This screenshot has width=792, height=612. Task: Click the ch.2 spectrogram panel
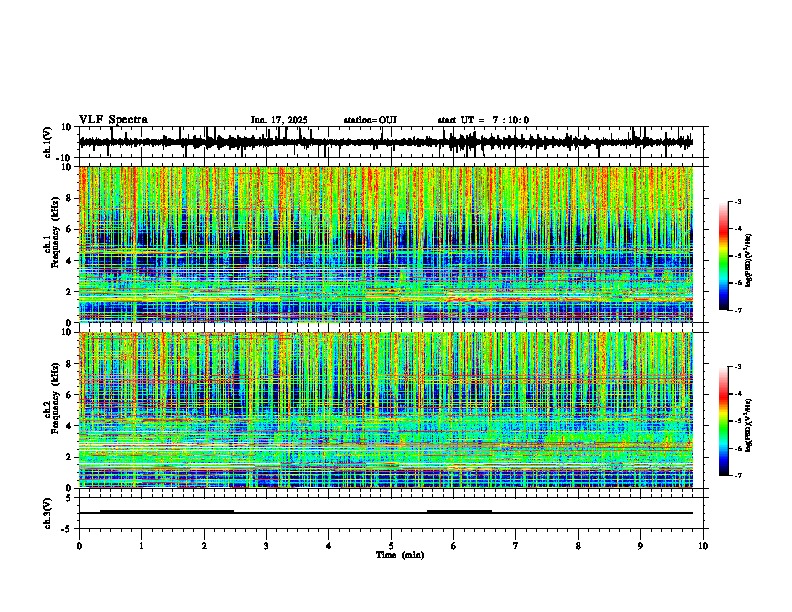point(386,410)
